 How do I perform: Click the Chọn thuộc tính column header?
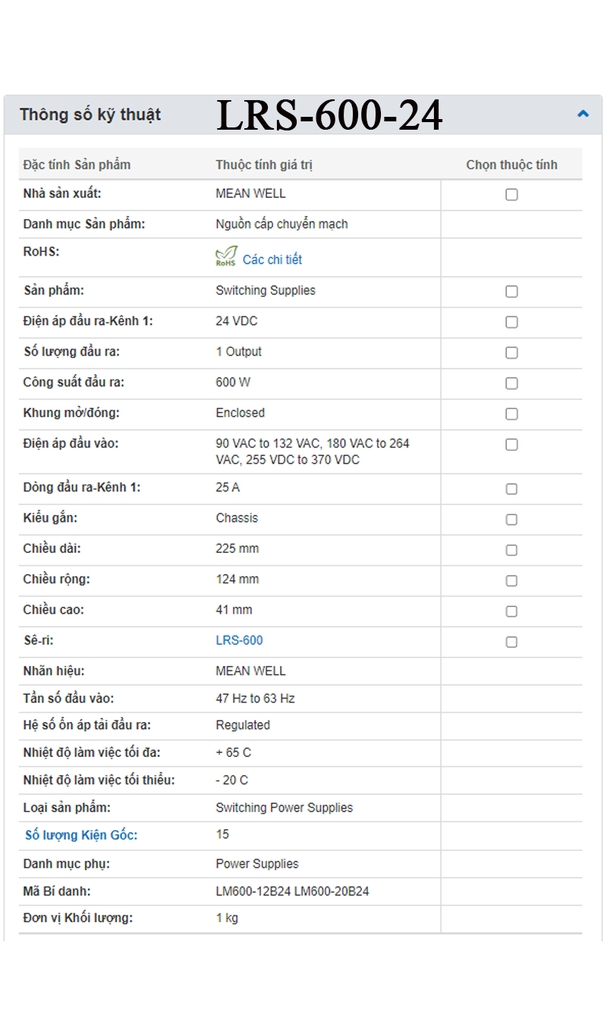511,165
